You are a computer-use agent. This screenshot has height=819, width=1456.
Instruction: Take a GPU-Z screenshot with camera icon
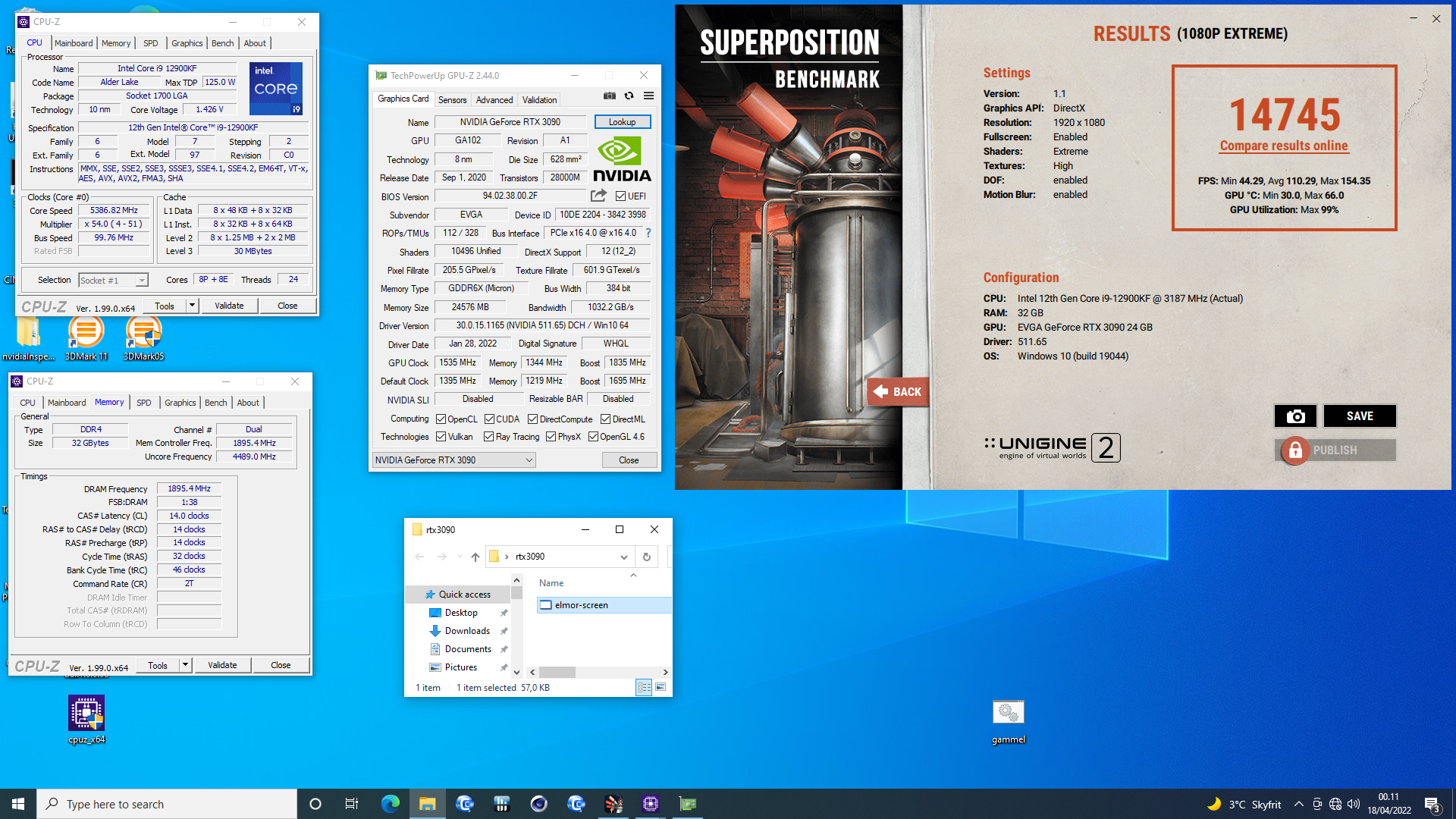[x=609, y=96]
